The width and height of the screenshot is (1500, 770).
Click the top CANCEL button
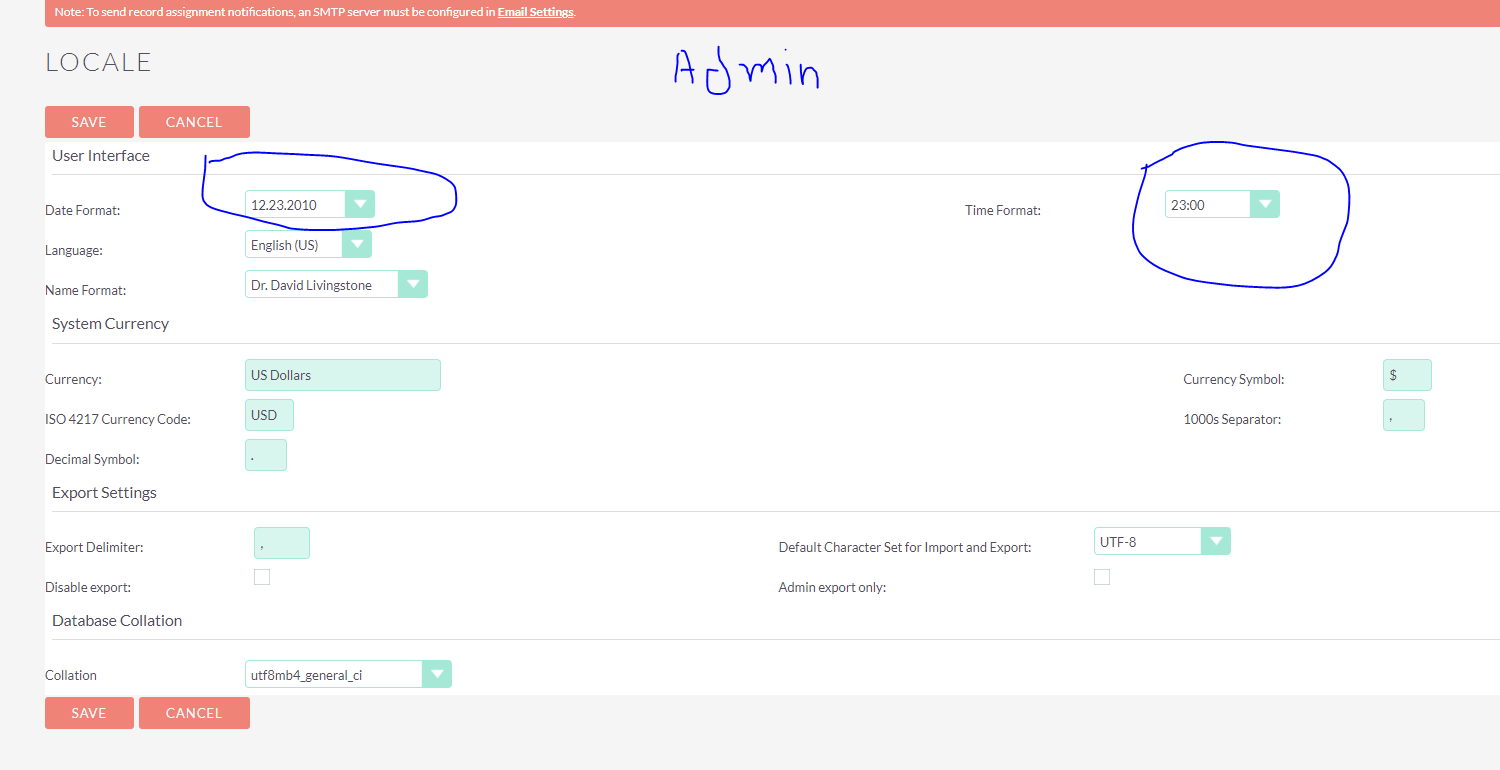pyautogui.click(x=194, y=121)
